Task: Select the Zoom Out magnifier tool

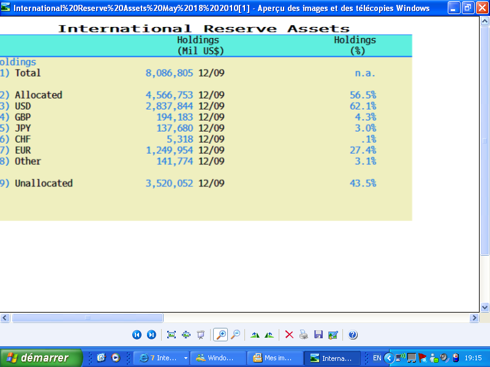Action: [235, 335]
